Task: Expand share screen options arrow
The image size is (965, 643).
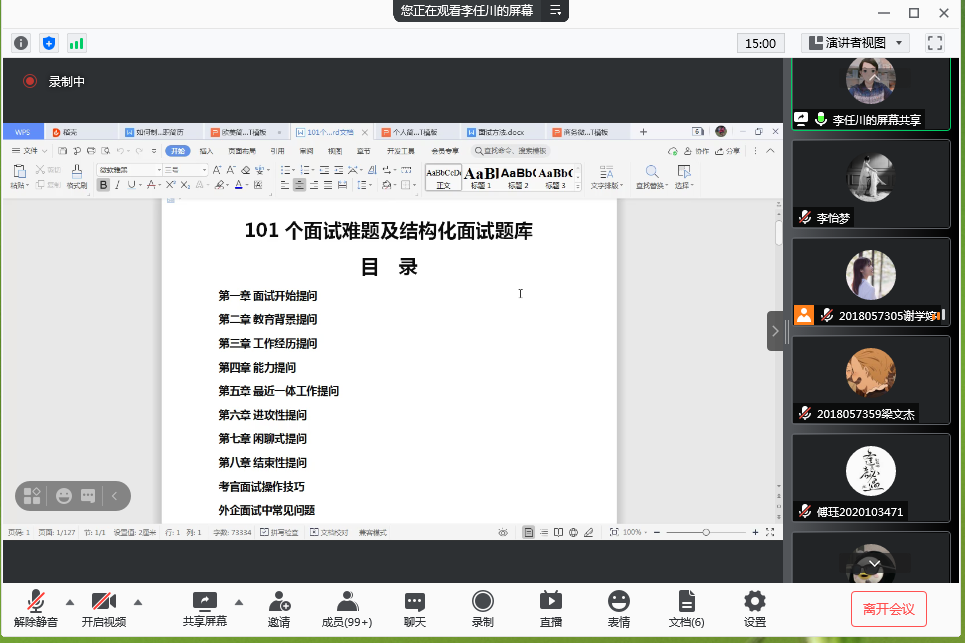Action: [239, 602]
